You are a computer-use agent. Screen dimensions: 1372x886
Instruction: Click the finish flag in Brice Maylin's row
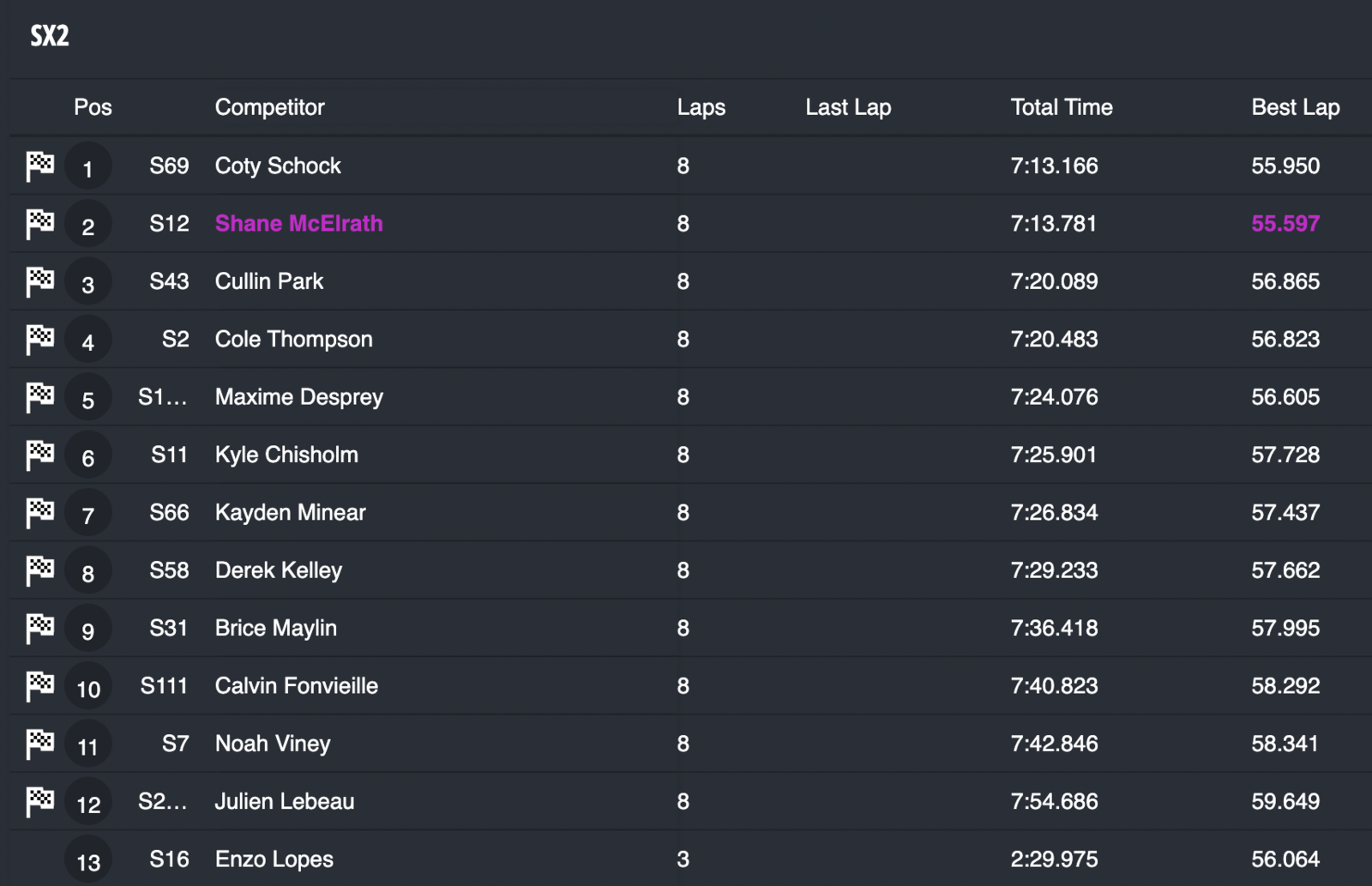39,628
